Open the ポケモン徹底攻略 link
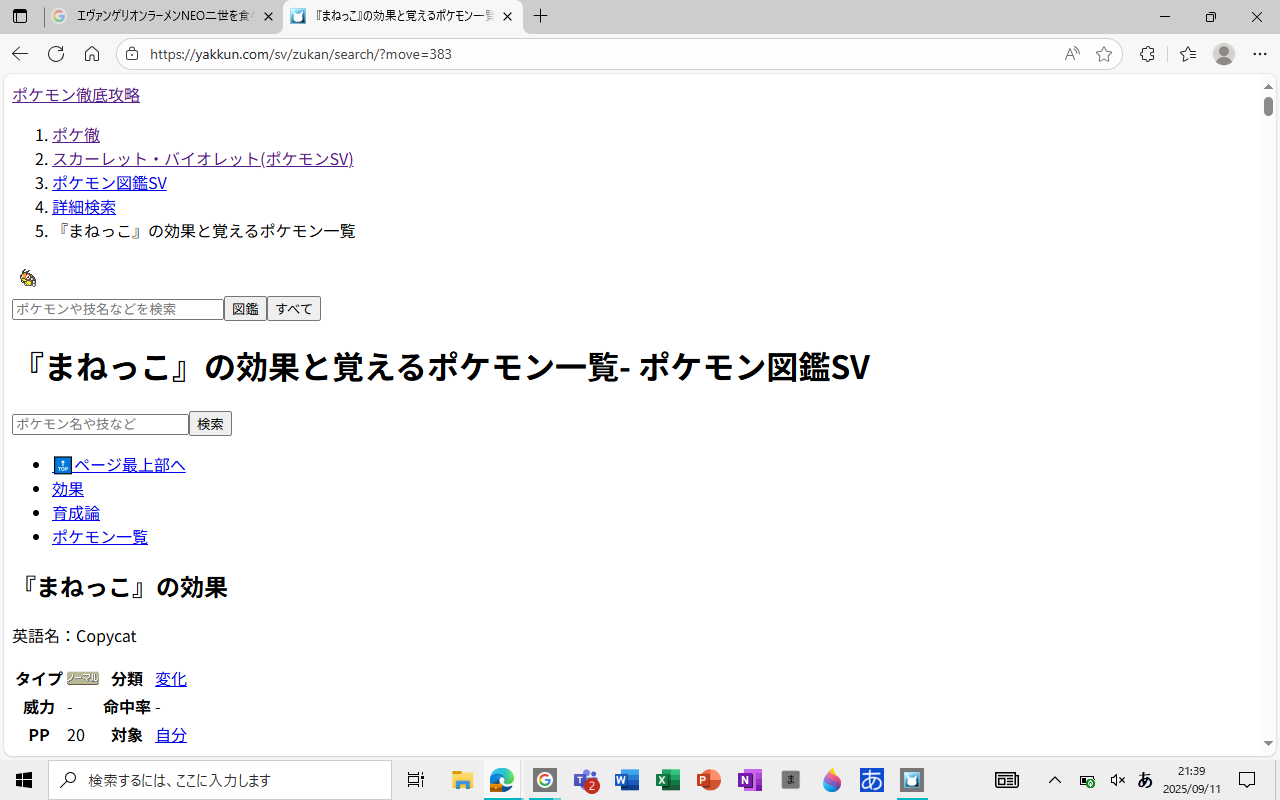 [76, 95]
